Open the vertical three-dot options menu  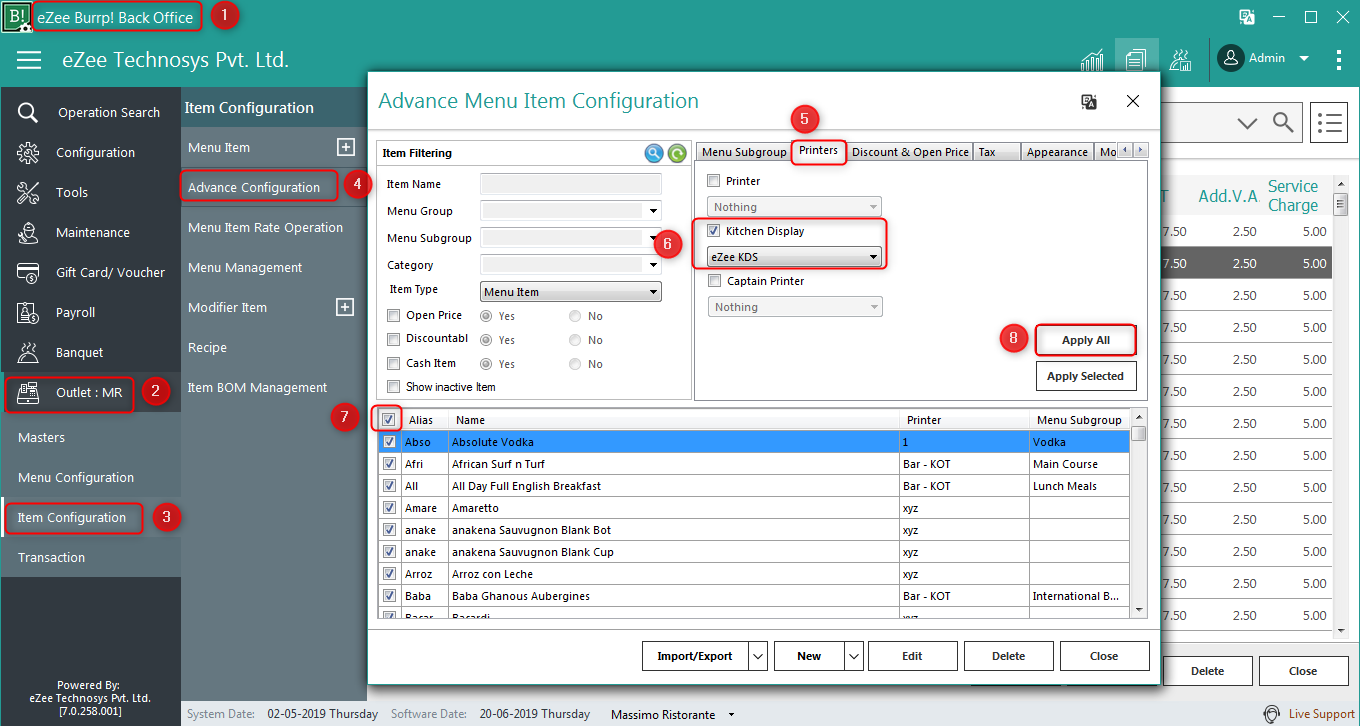1339,60
